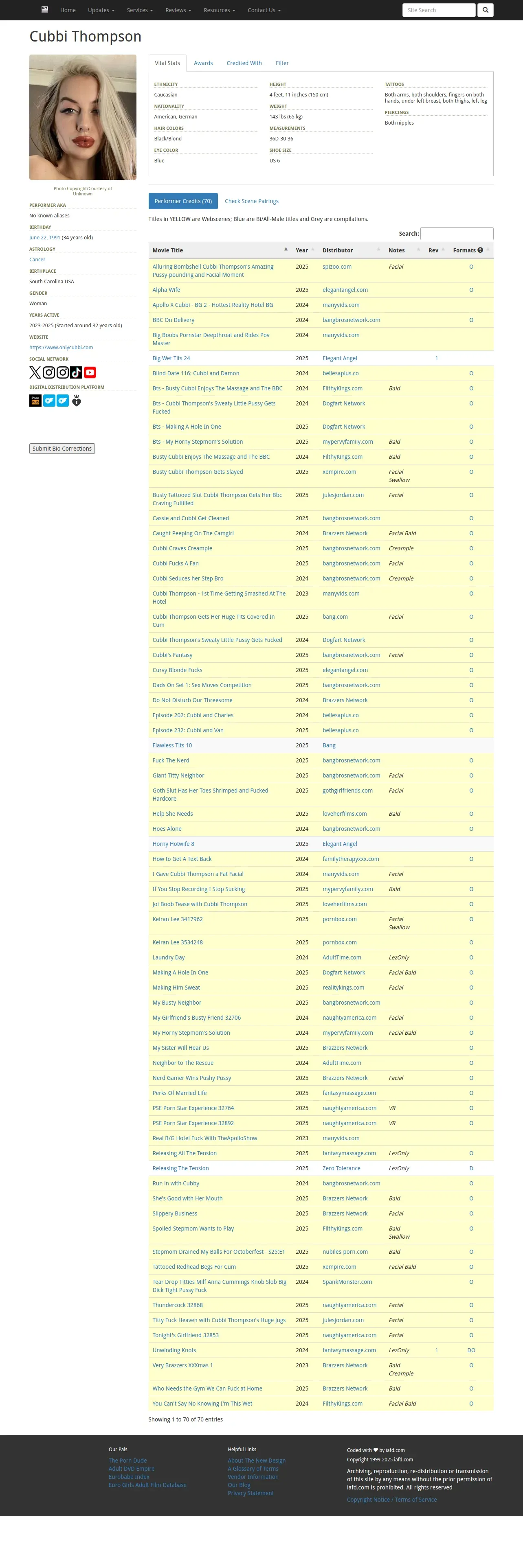Open review count 1 for Big Wet Tits 24
This screenshot has width=523, height=1568.
437,359
